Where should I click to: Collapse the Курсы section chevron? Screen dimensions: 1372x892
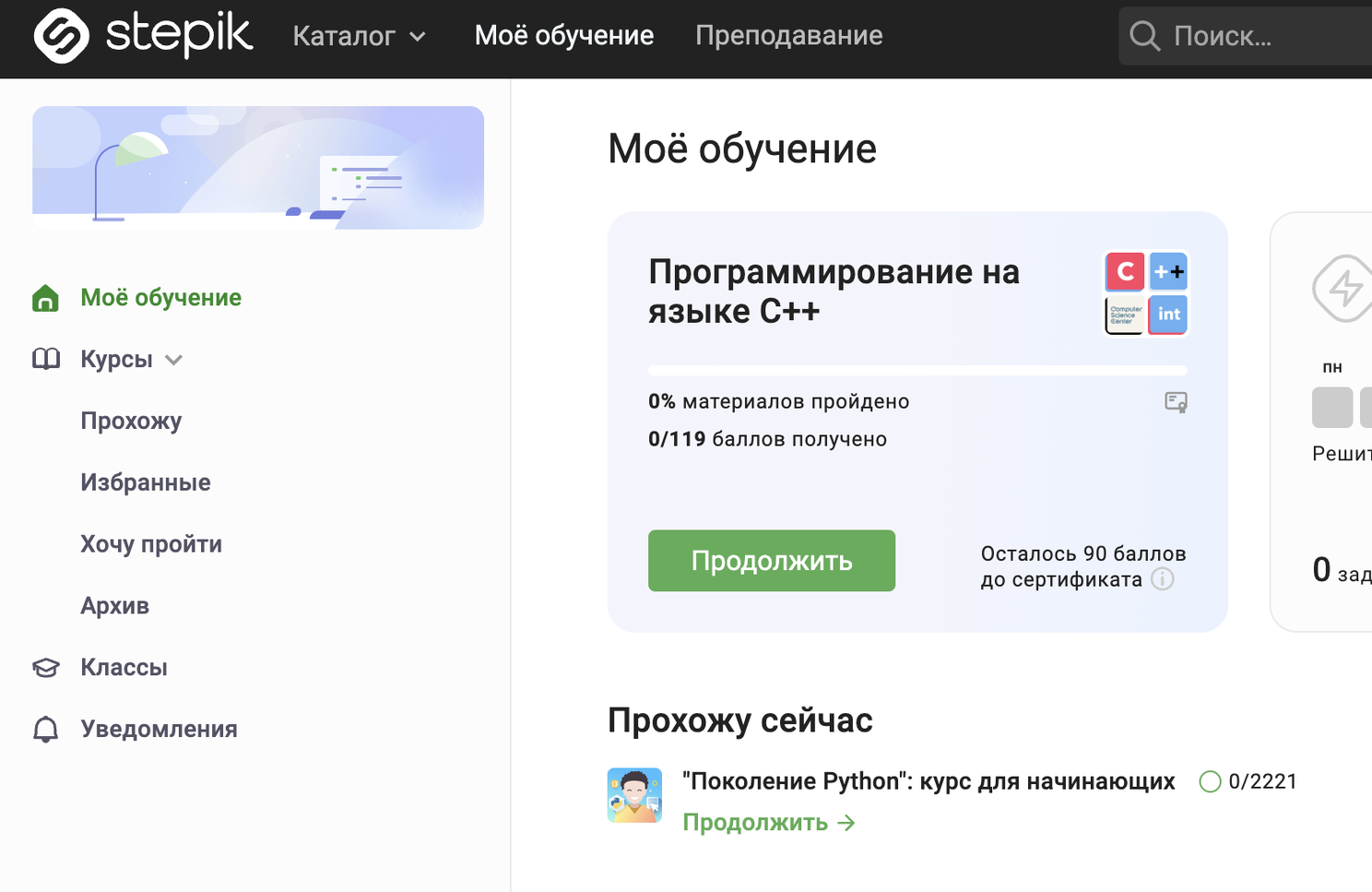coord(173,360)
